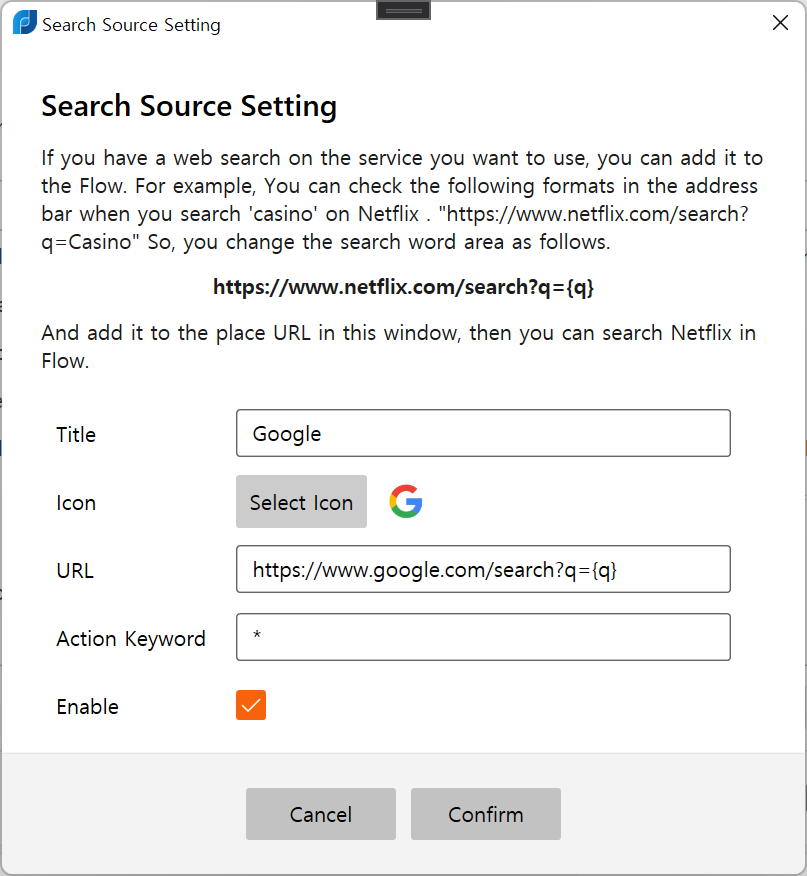Viewport: 807px width, 876px height.
Task: Click the Google logo icon preview
Action: pyautogui.click(x=406, y=501)
